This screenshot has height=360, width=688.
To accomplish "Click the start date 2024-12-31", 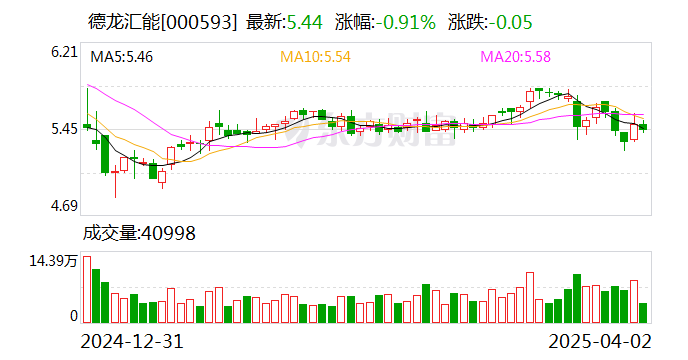I will click(x=132, y=341).
